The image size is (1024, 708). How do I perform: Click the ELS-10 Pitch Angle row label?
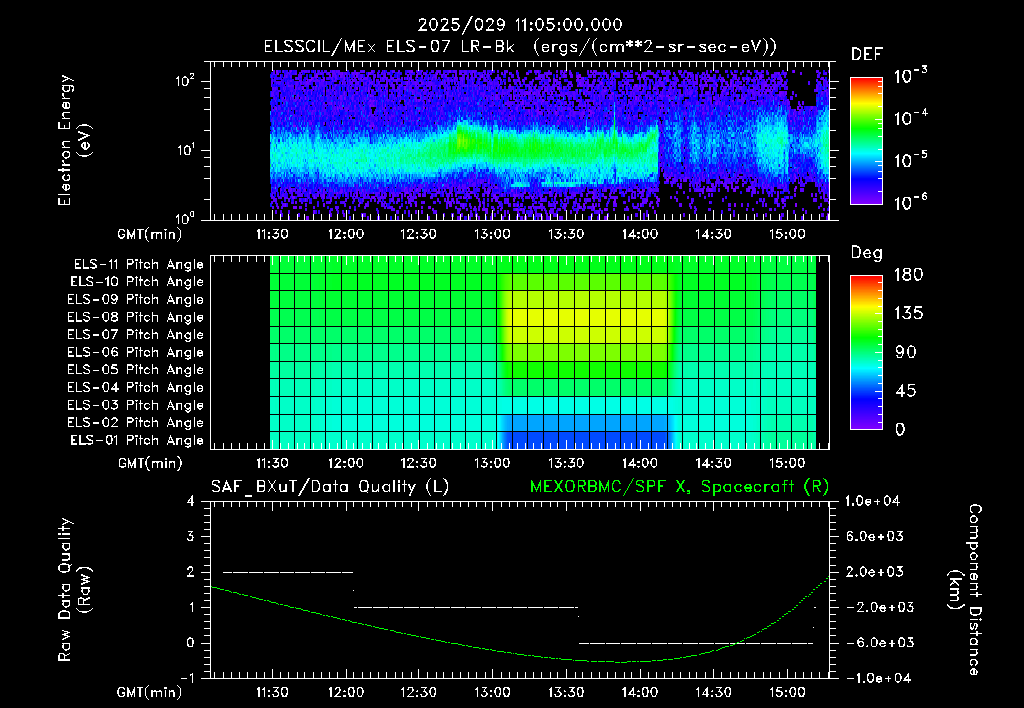click(137, 282)
